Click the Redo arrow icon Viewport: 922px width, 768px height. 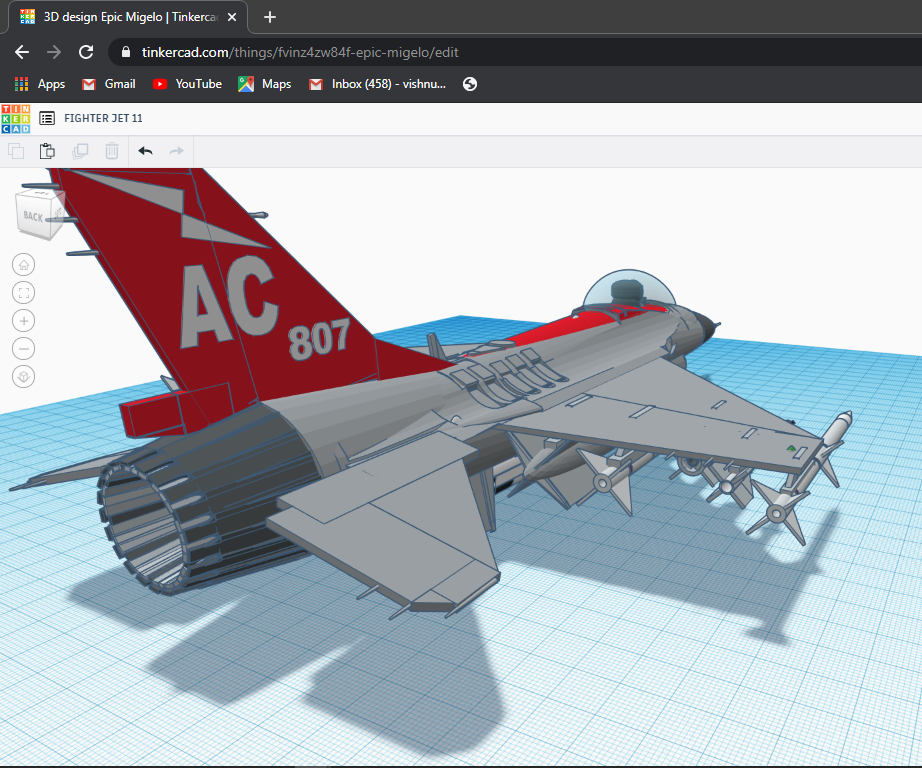[176, 150]
